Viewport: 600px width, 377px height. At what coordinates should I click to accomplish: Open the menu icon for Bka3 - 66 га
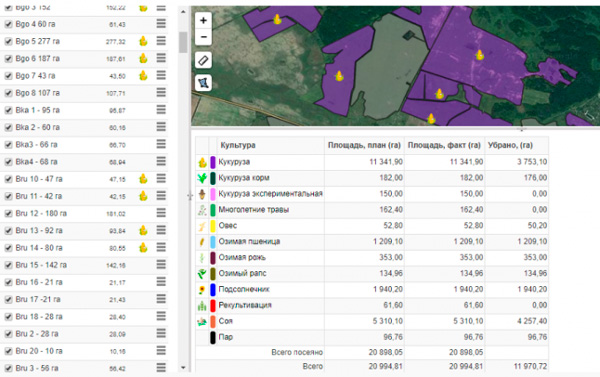point(161,144)
